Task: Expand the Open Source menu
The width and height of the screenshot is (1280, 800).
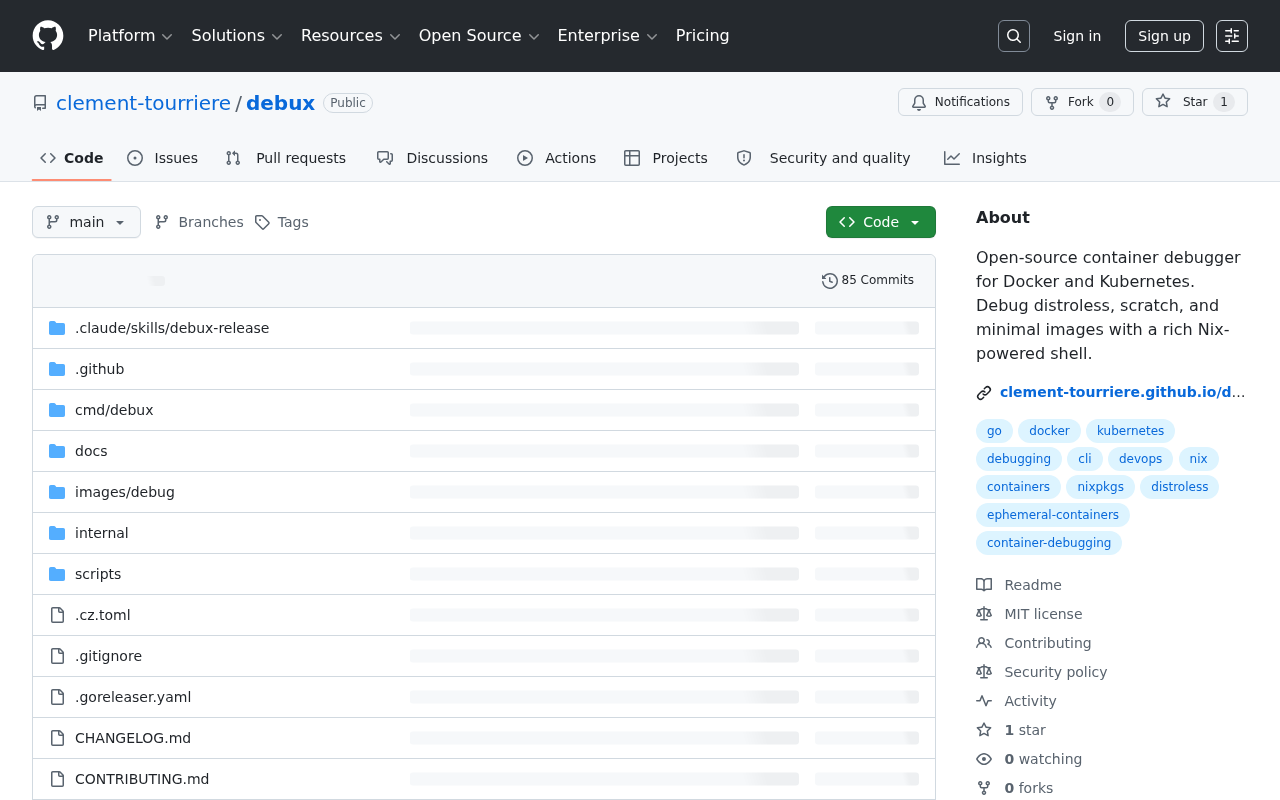Action: click(x=479, y=36)
